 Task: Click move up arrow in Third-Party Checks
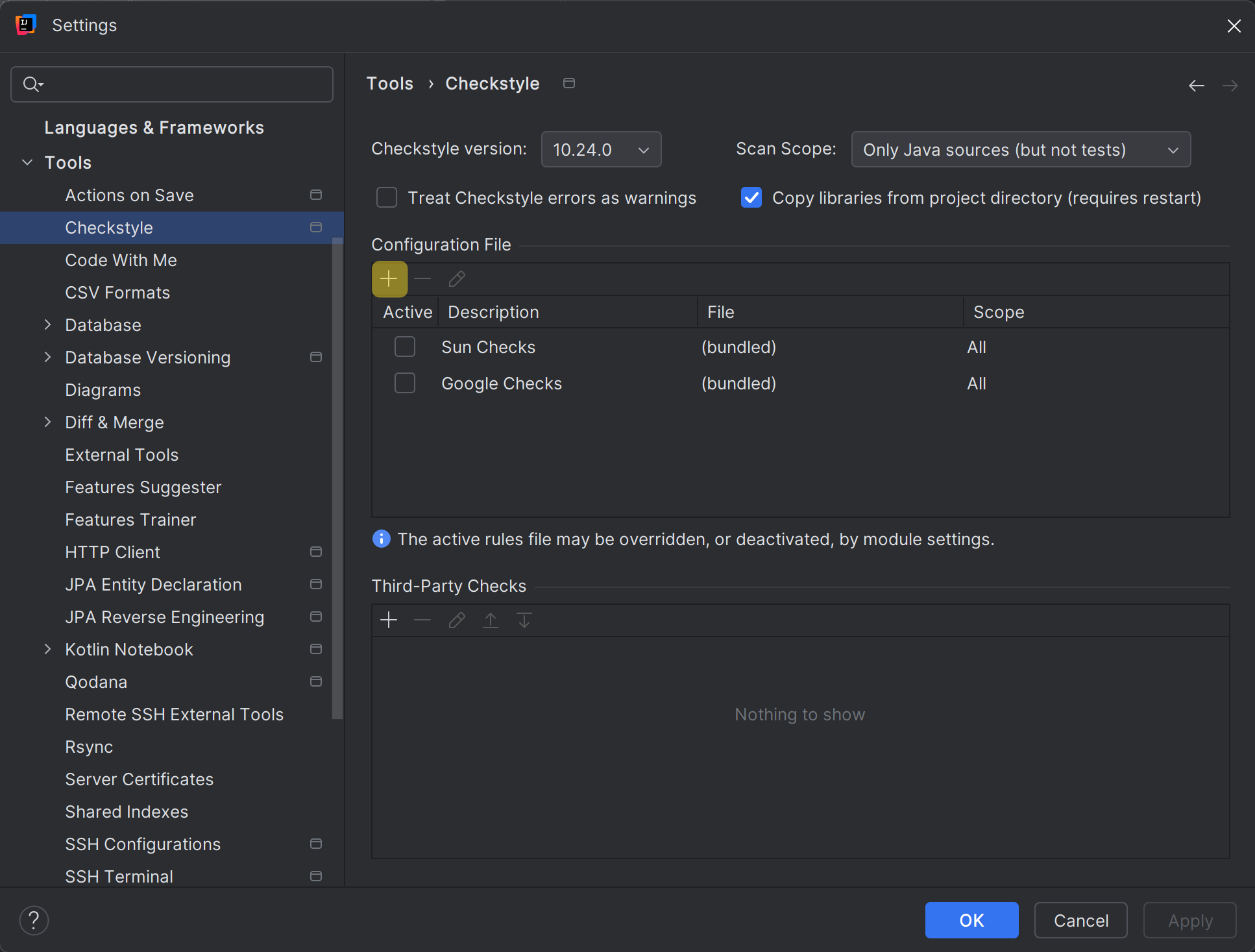pos(491,620)
